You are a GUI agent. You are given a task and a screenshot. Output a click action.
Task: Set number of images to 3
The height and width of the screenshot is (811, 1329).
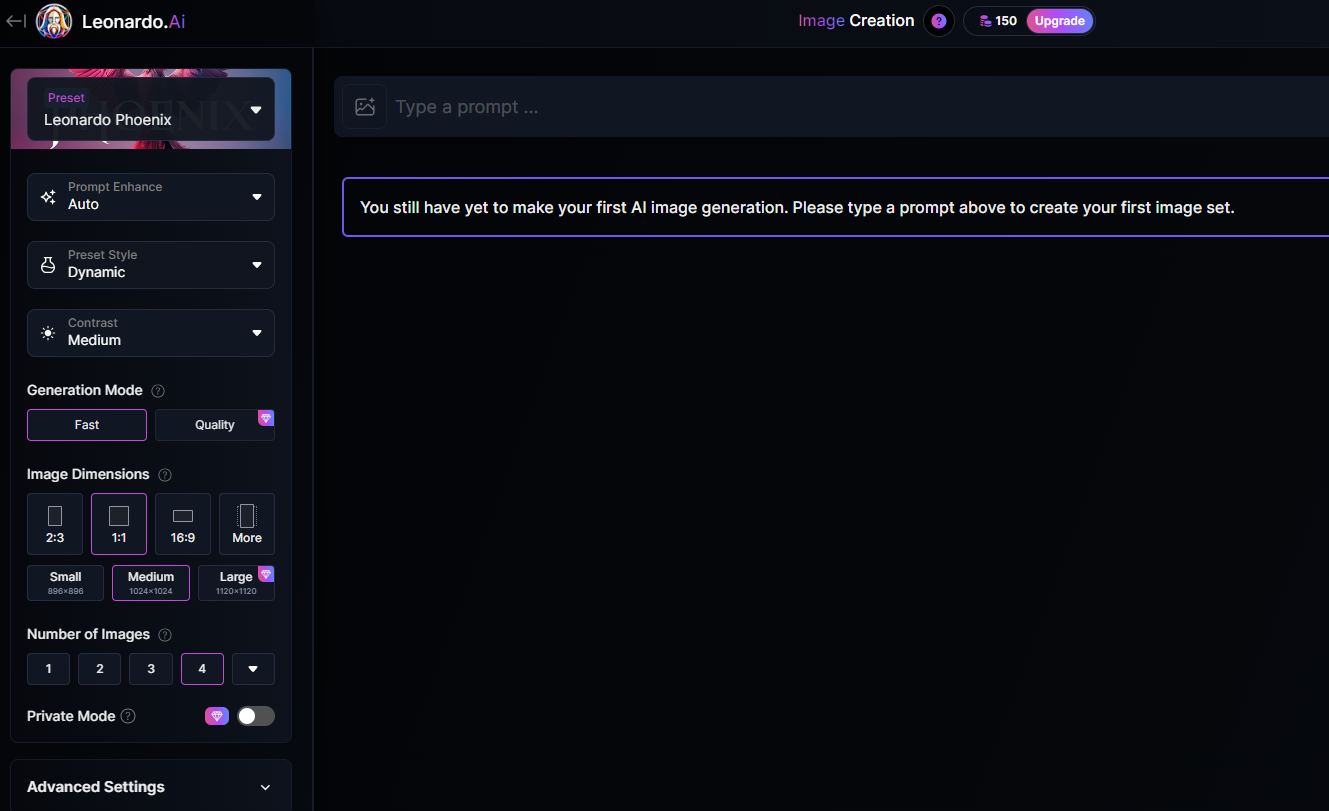151,669
